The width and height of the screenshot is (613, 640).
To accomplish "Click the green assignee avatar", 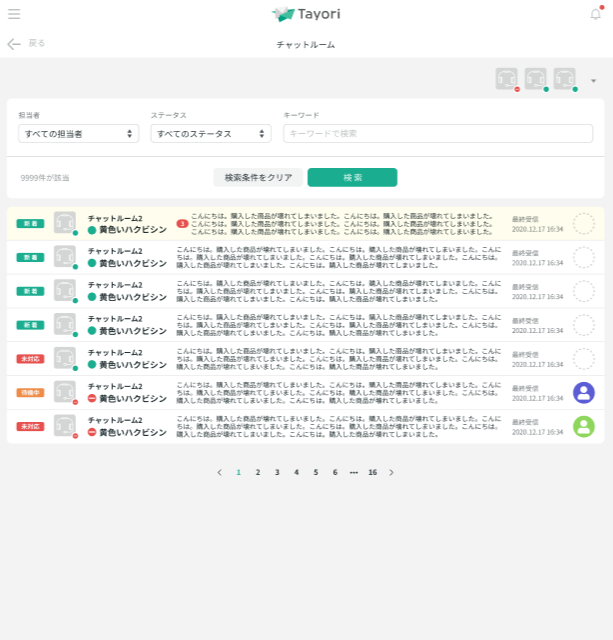I will 584,427.
